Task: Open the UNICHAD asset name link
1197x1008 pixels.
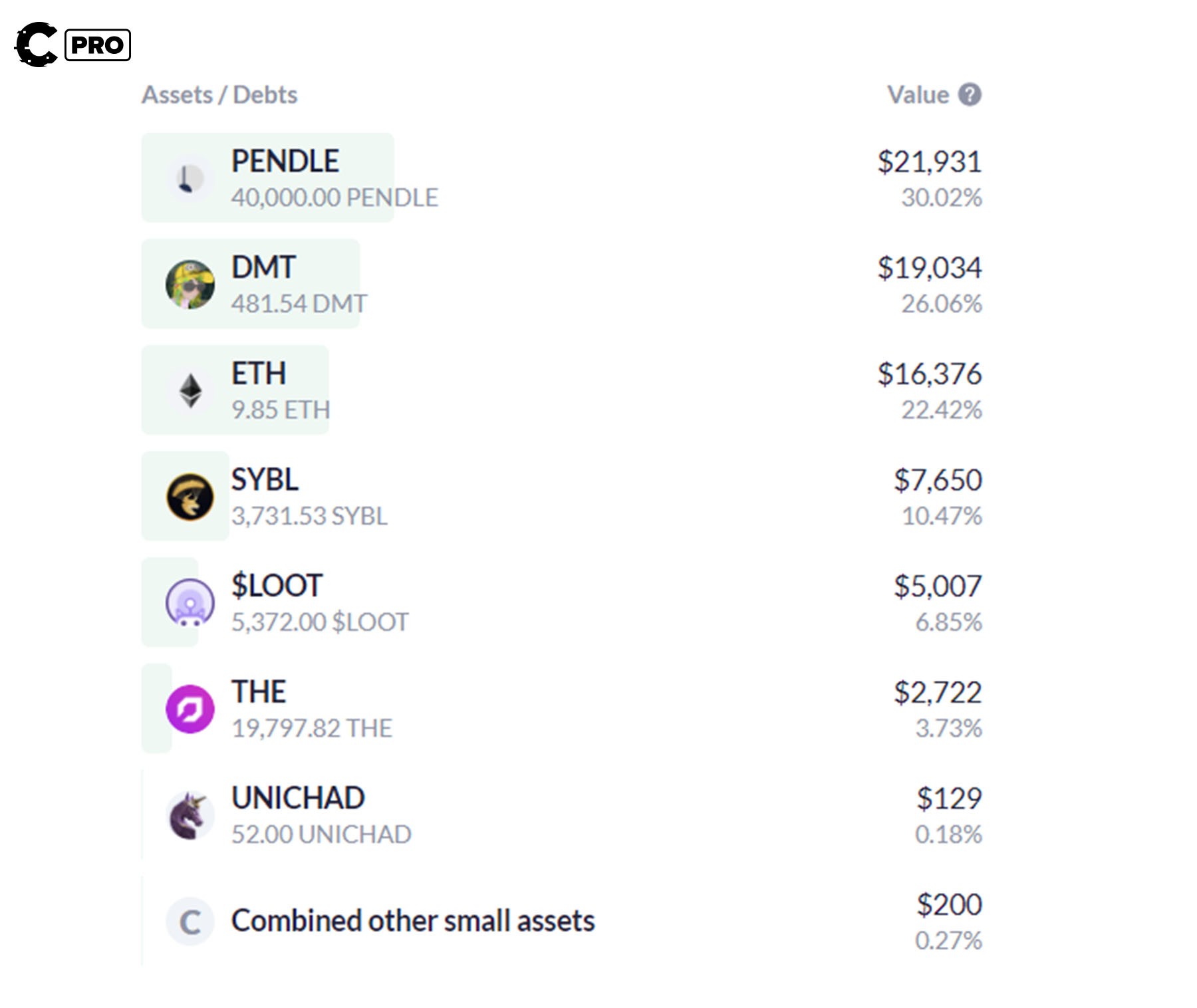Action: coord(298,798)
